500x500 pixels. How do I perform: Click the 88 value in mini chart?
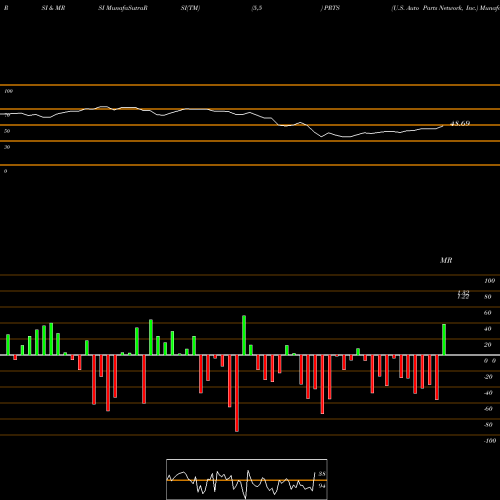[322, 474]
